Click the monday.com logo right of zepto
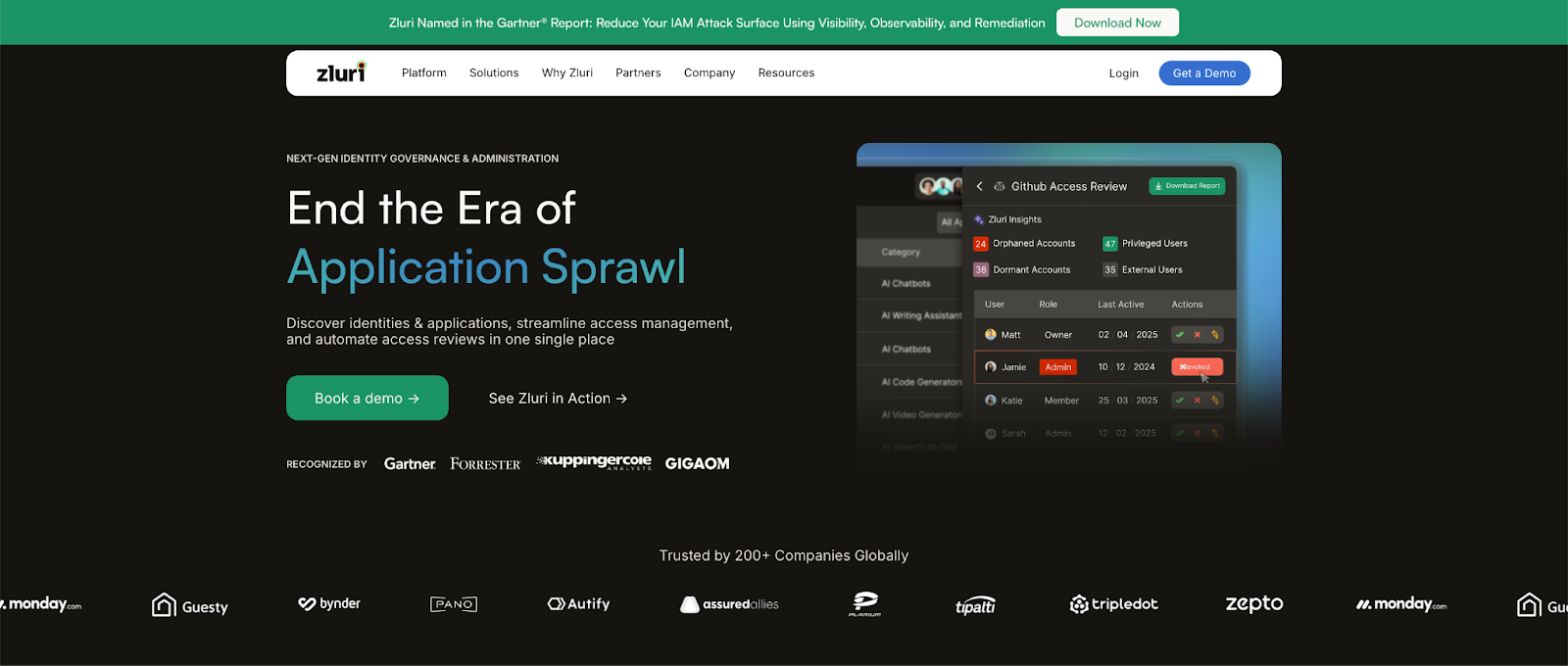Image resolution: width=1568 pixels, height=666 pixels. (x=1401, y=604)
